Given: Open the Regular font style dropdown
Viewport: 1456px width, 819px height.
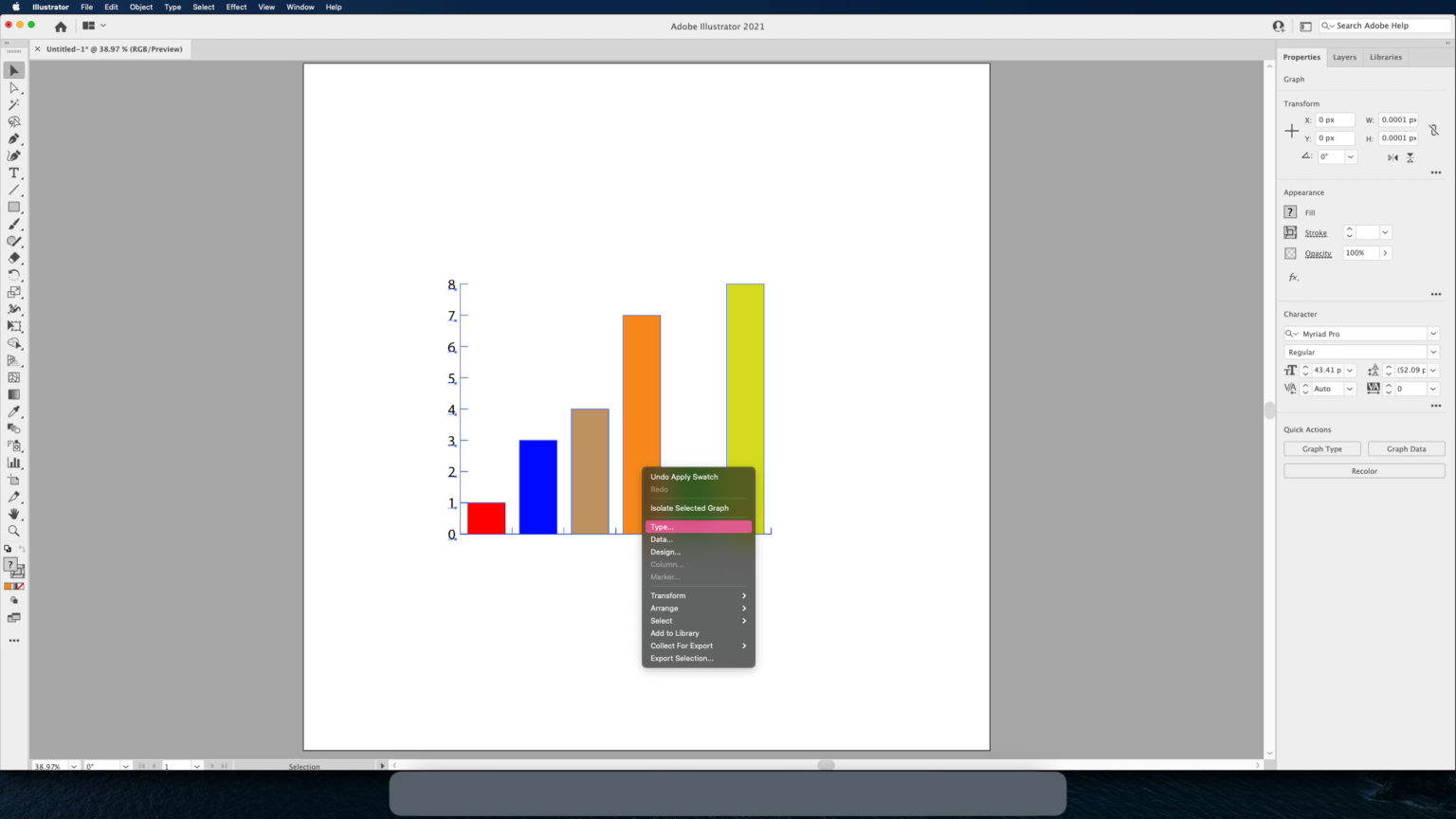Looking at the screenshot, I should pyautogui.click(x=1432, y=352).
